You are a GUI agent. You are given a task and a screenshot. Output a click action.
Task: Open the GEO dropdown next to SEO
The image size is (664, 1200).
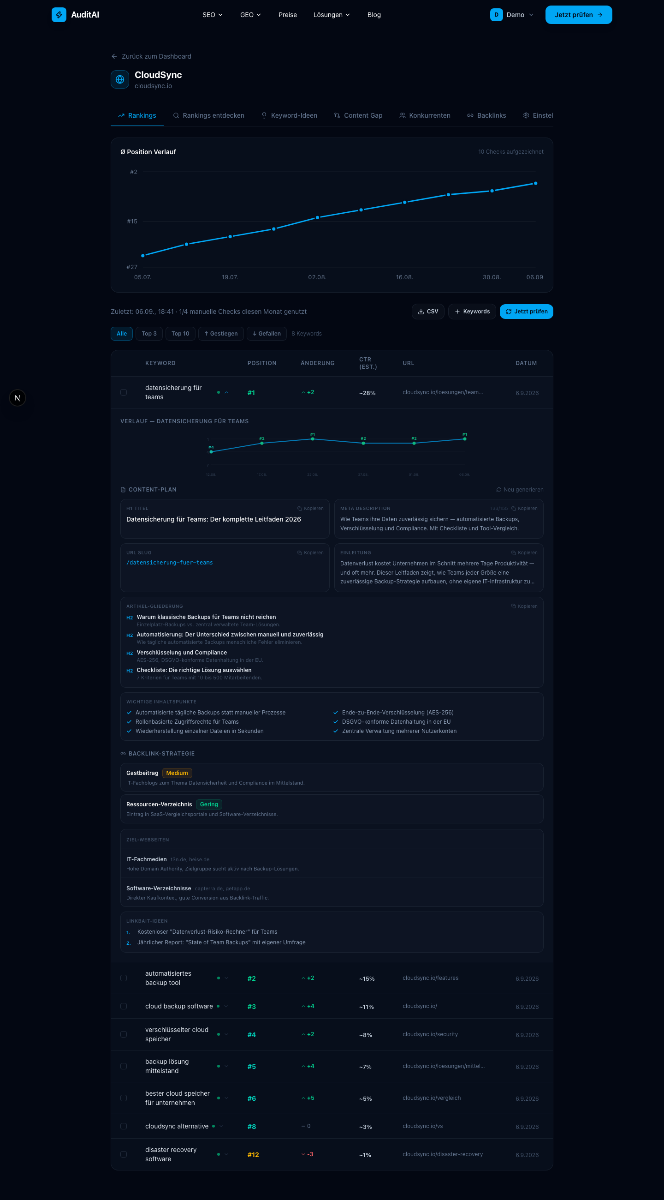[x=250, y=15]
